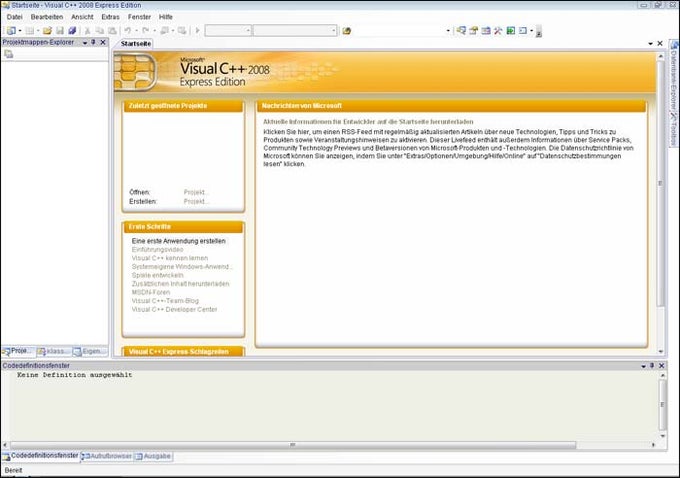Image resolution: width=680 pixels, height=478 pixels.
Task: Click the Undo arrow icon
Action: [128, 30]
